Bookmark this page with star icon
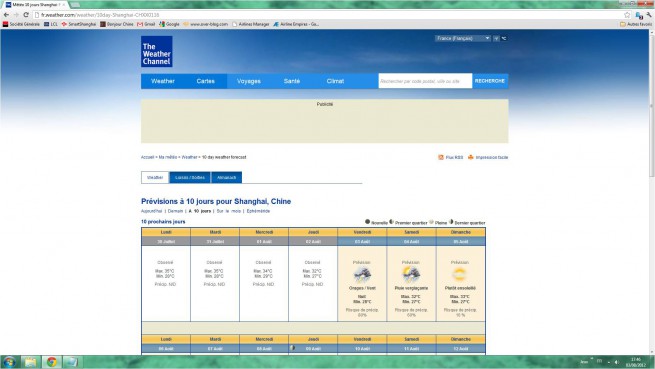Screen dimensions: 655x369 tap(627, 15)
